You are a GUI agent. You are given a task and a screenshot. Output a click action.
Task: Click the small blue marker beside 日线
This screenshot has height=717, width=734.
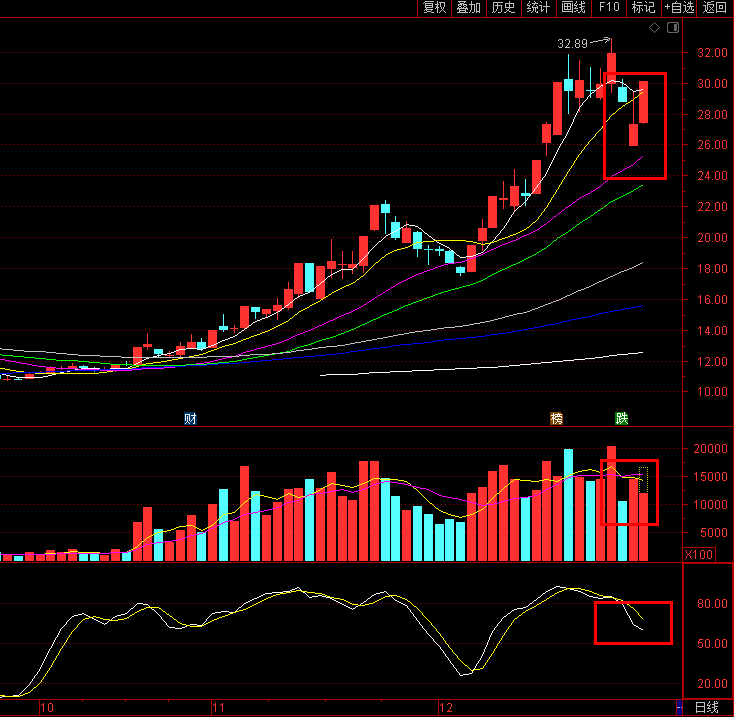tap(679, 707)
